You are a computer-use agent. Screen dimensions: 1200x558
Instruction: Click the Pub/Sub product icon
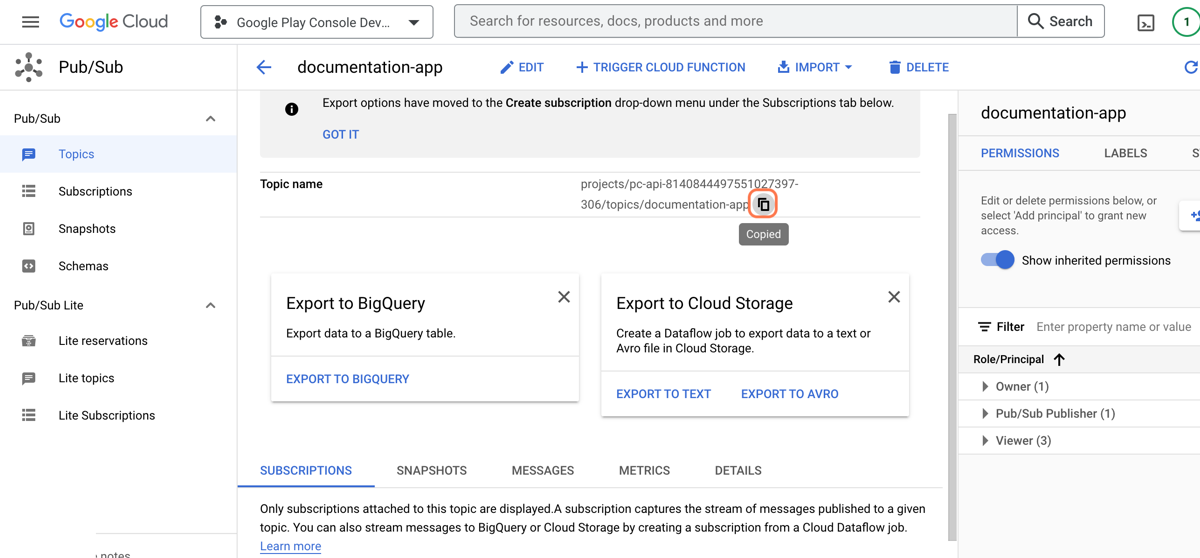(x=29, y=67)
